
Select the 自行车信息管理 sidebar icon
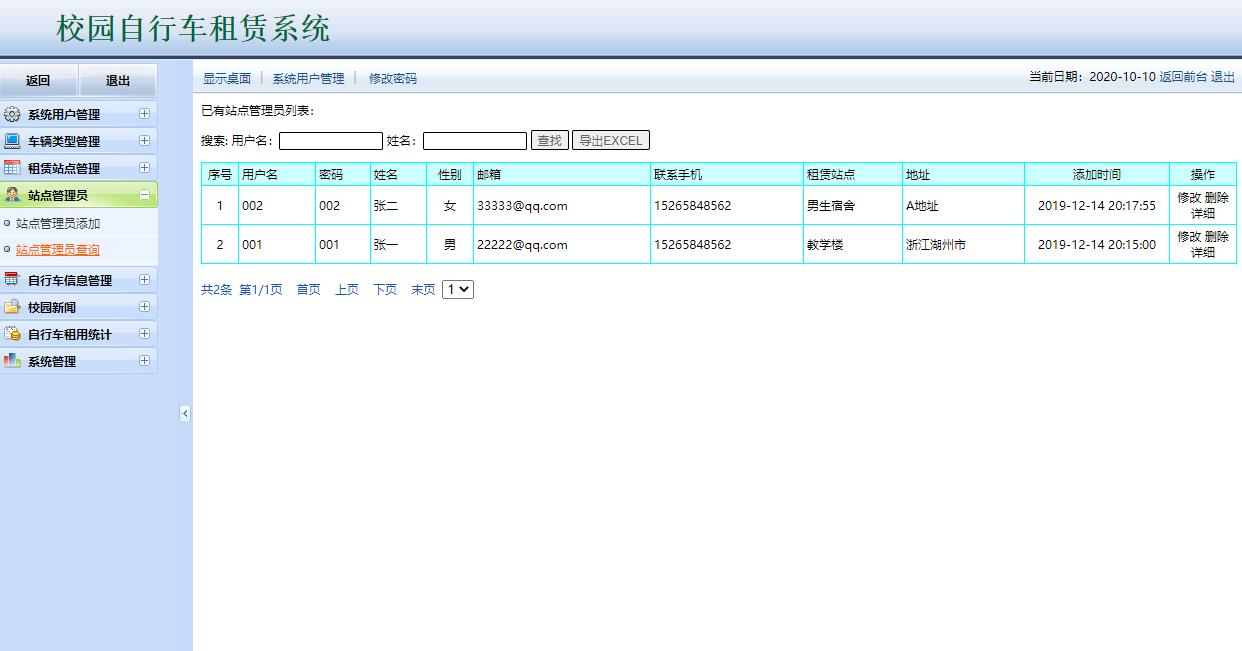pos(15,280)
